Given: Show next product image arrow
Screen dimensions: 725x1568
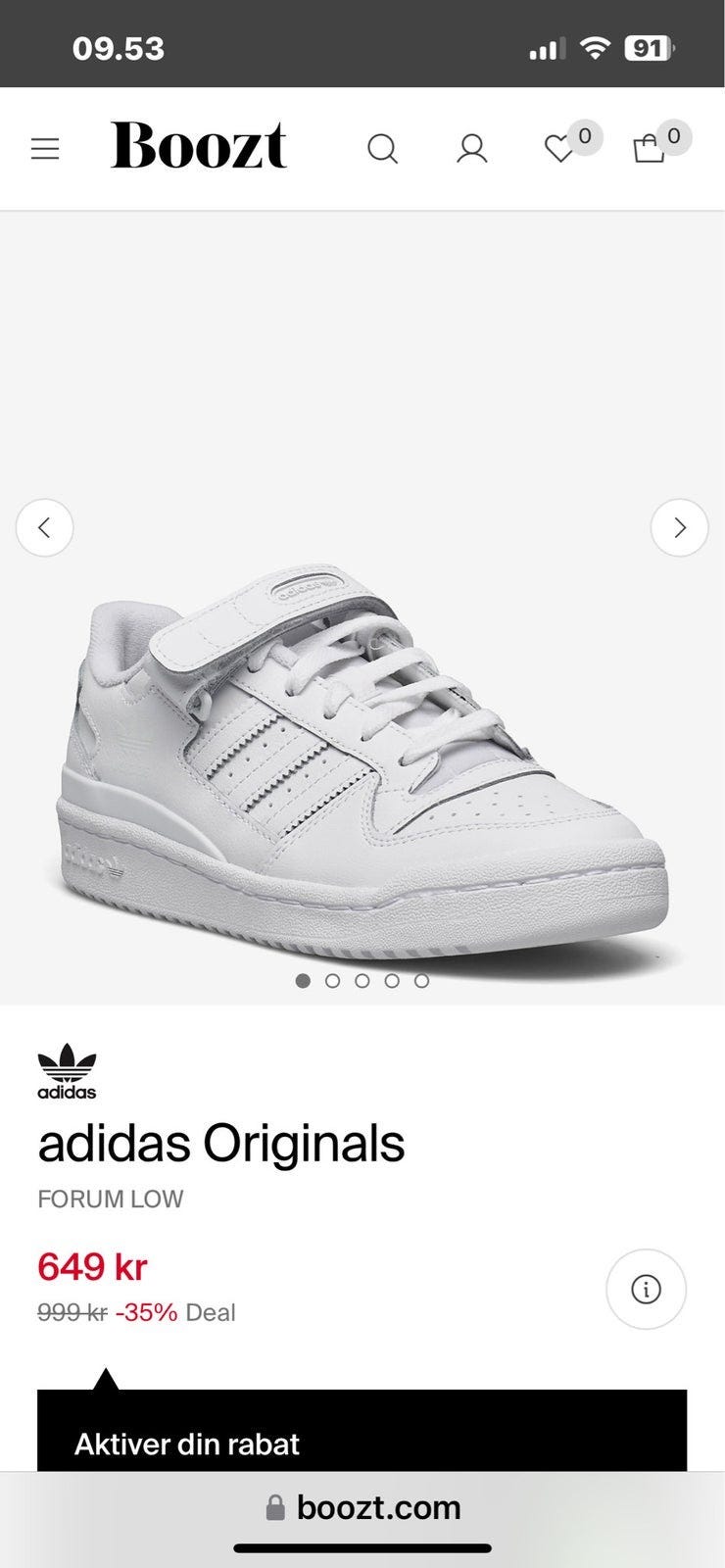Looking at the screenshot, I should point(679,528).
